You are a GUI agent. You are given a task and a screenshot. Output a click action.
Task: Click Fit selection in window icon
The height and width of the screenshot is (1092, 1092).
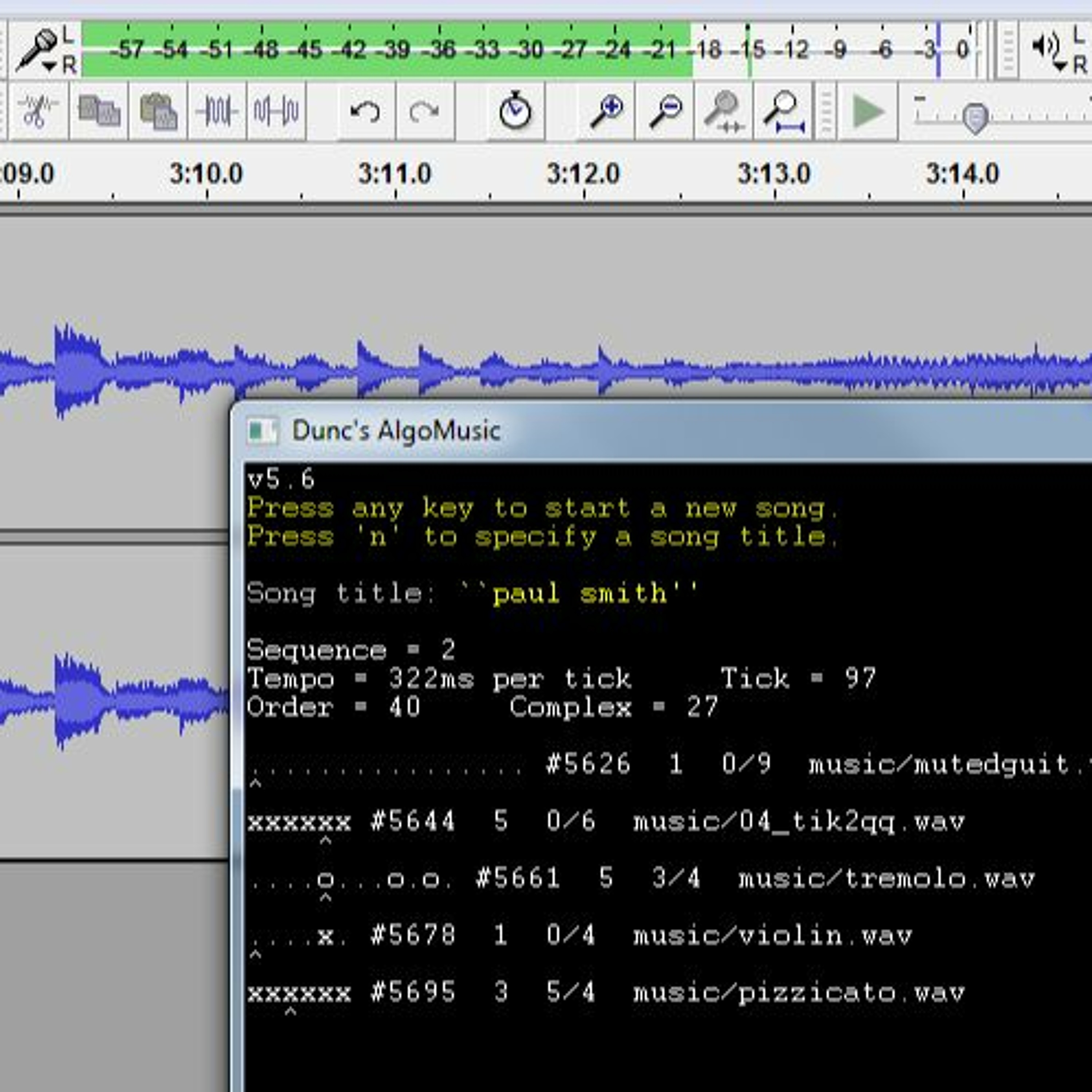725,111
